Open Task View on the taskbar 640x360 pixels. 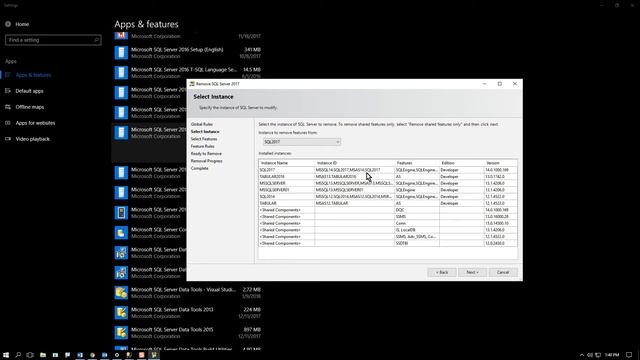30,355
